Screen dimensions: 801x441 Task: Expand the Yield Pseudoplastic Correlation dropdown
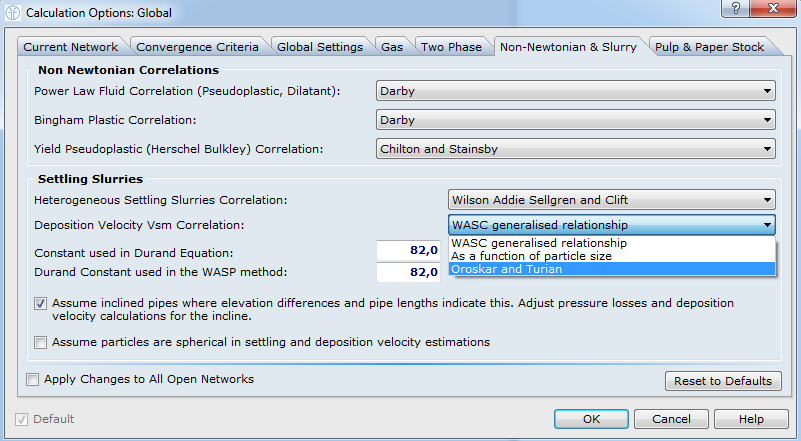tap(577, 149)
